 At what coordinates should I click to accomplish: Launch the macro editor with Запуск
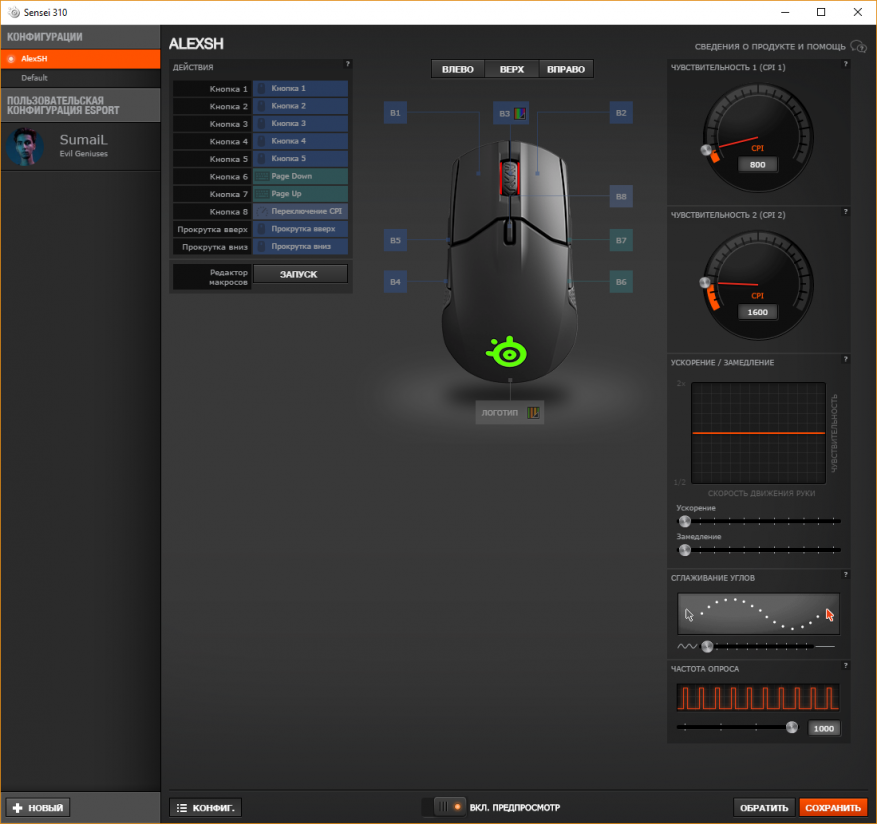click(x=300, y=274)
